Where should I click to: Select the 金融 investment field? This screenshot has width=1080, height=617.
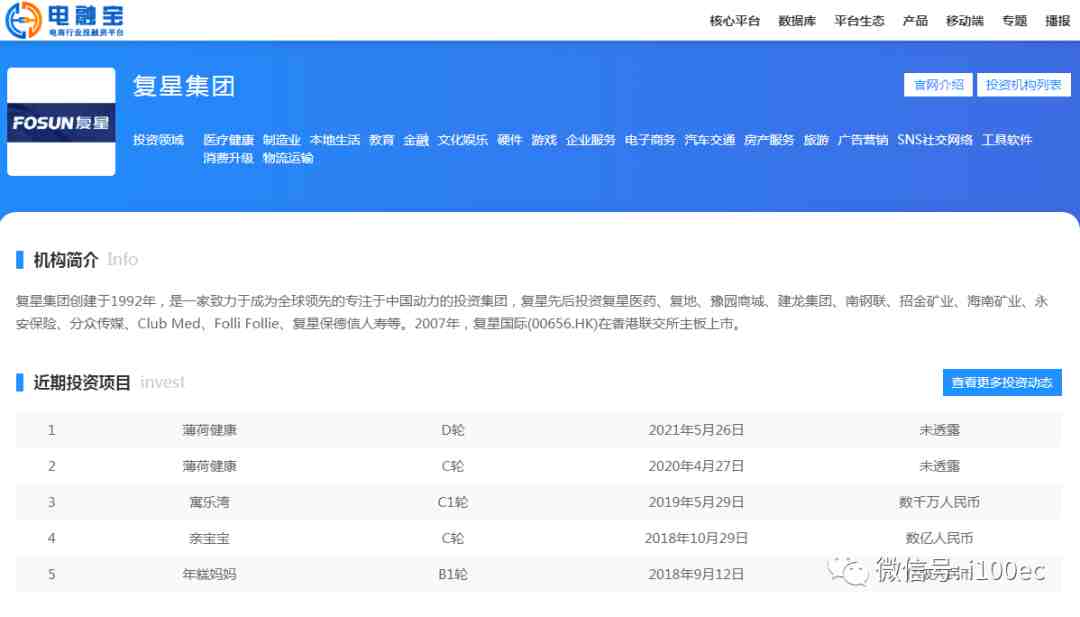tap(416, 140)
